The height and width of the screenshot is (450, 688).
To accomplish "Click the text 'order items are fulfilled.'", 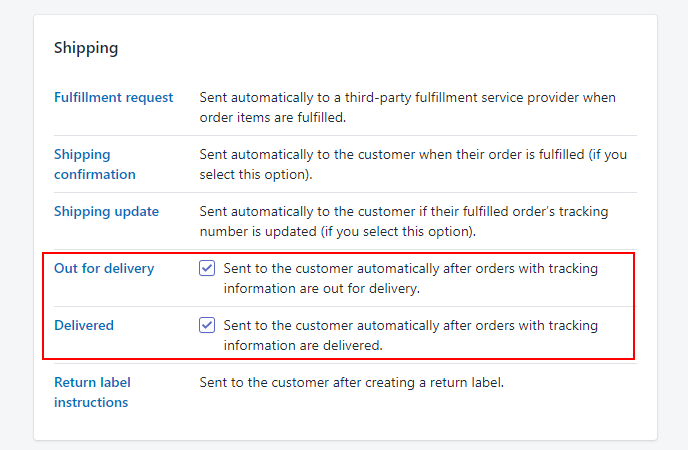I will 273,118.
